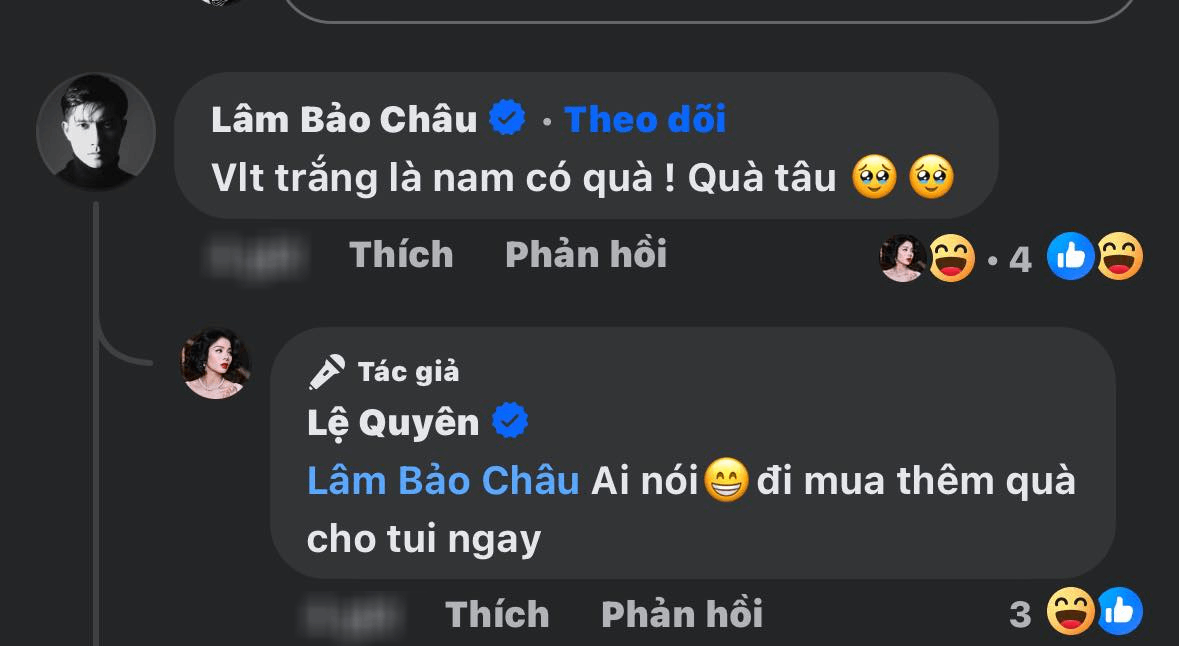
Task: Open reaction count 3 on the reply
Action: pyautogui.click(x=1020, y=615)
